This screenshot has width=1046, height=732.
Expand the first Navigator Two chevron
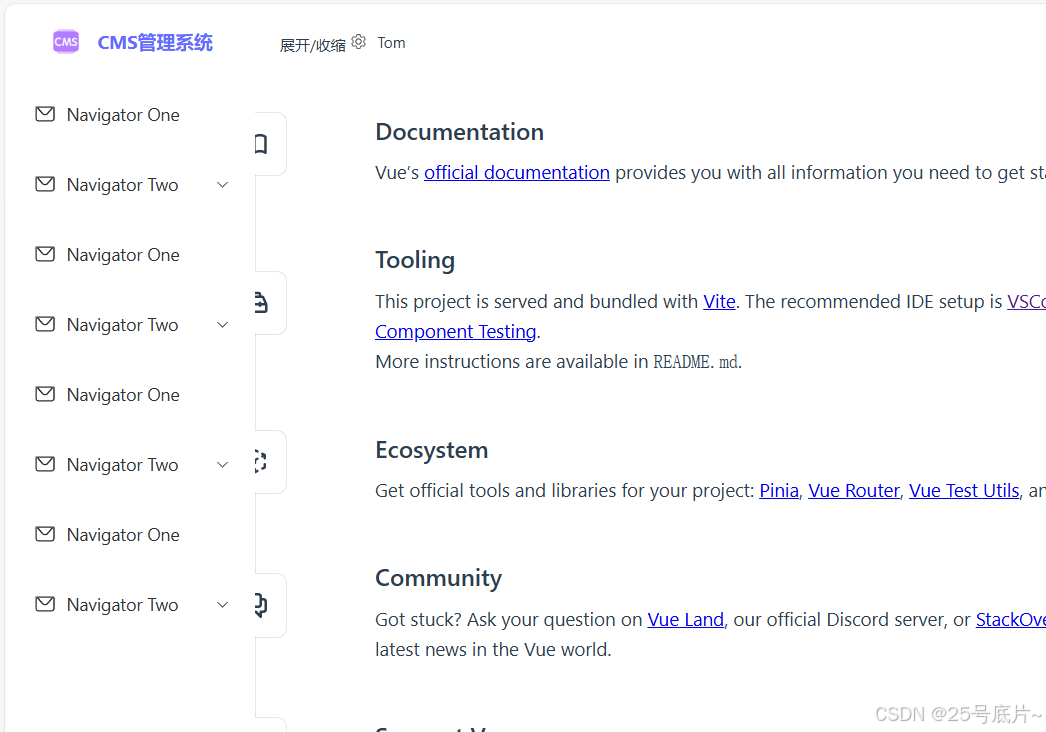(223, 185)
